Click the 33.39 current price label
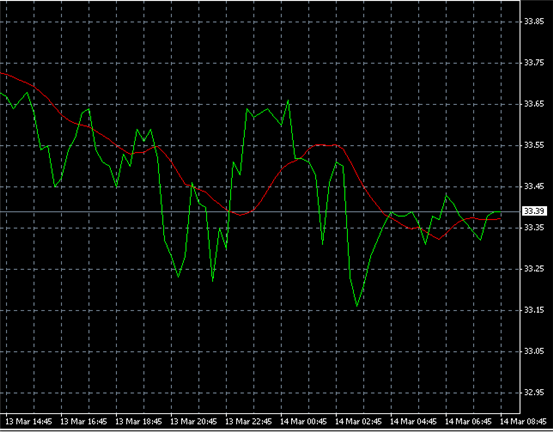Screen dimensions: 553x432 534,211
